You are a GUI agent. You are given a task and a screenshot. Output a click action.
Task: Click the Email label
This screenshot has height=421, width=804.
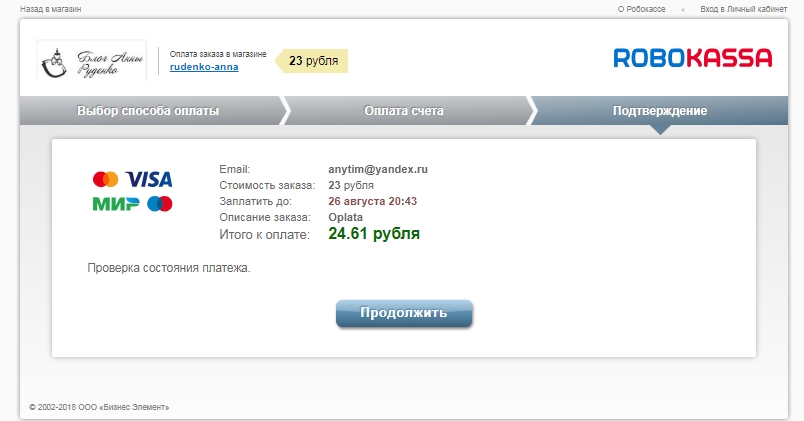[235, 169]
